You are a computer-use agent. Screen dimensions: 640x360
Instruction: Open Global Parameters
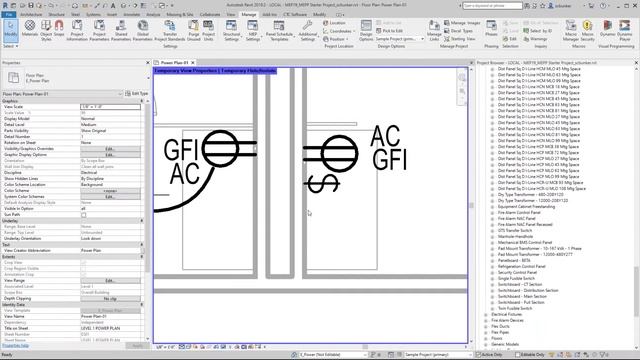(142, 31)
